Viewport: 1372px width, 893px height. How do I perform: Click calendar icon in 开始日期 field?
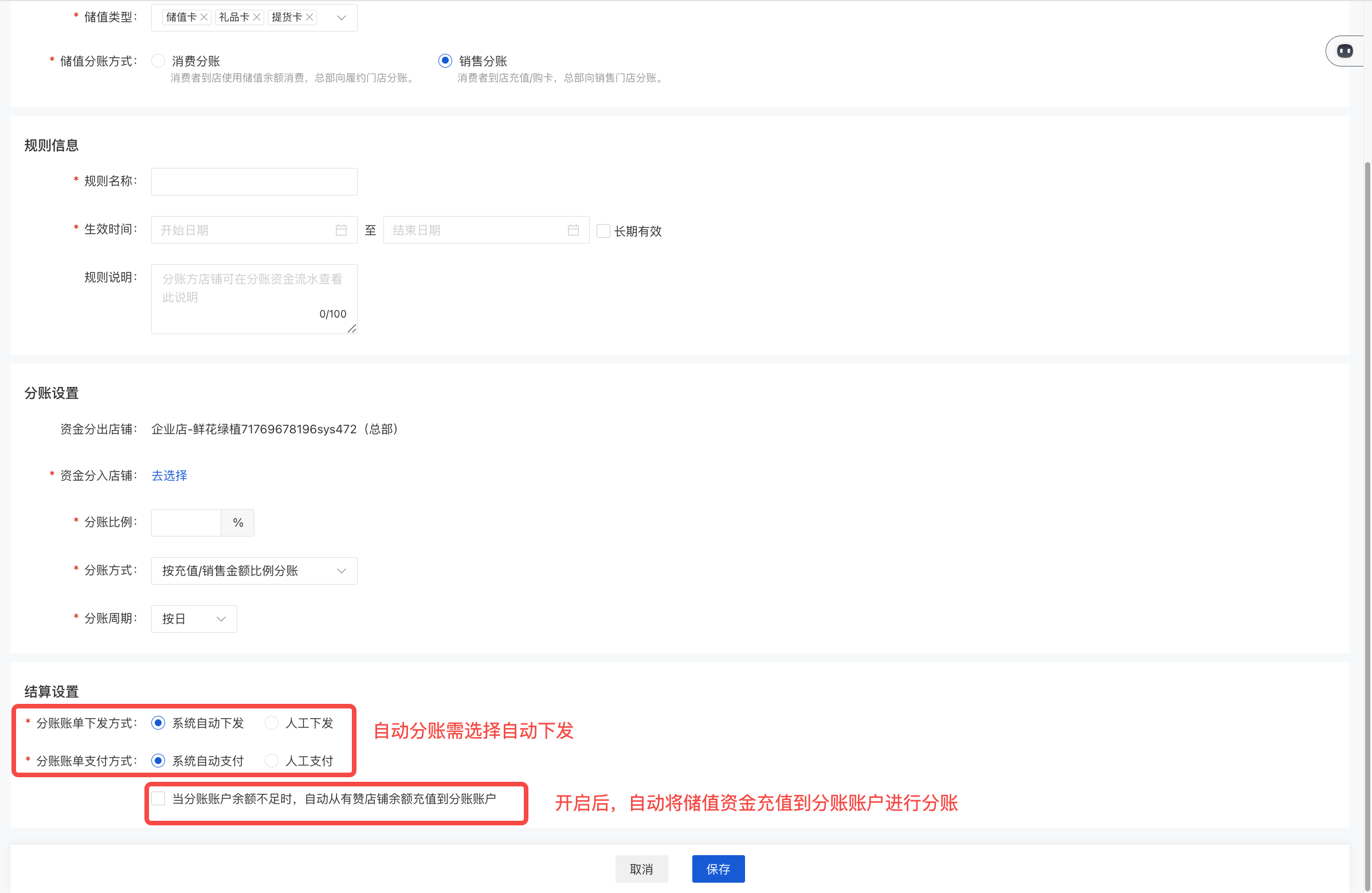[340, 230]
